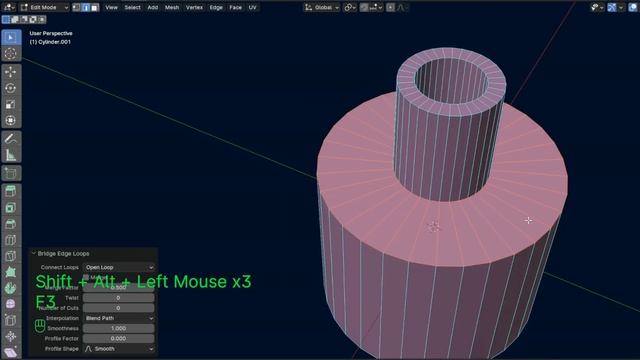Open the pivot point dropdown
This screenshot has width=640, height=360.
350,7
